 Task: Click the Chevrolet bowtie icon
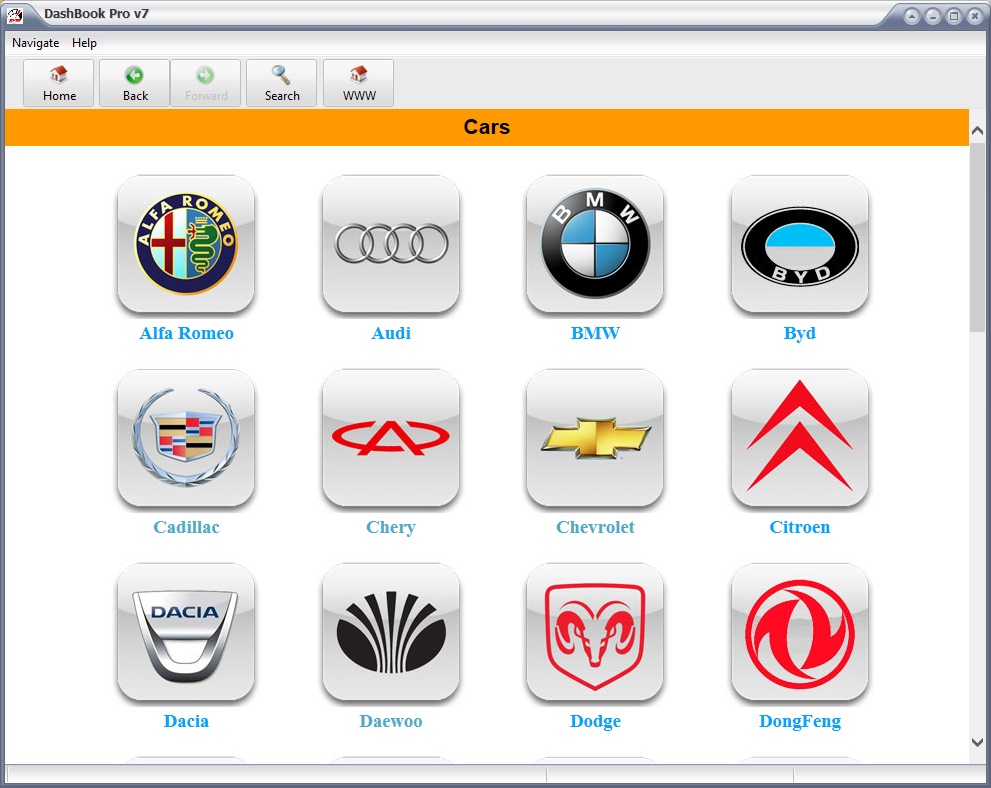pyautogui.click(x=595, y=438)
